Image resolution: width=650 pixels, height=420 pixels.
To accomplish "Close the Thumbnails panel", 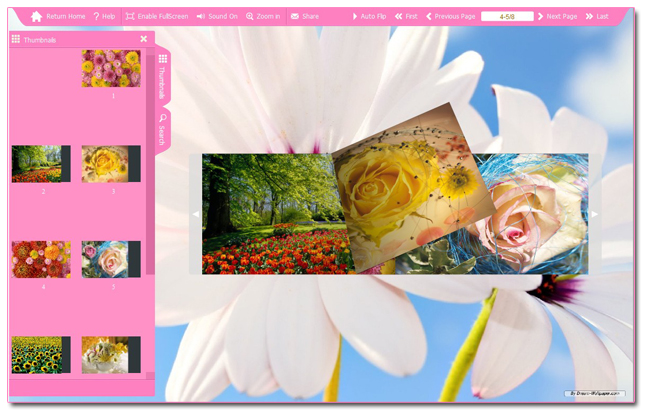I will tap(144, 39).
